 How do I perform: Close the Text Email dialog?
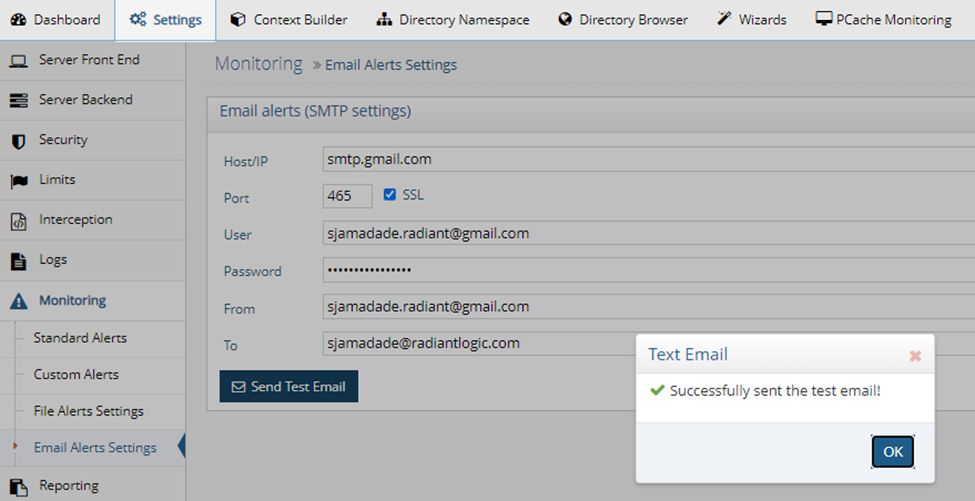[x=915, y=356]
